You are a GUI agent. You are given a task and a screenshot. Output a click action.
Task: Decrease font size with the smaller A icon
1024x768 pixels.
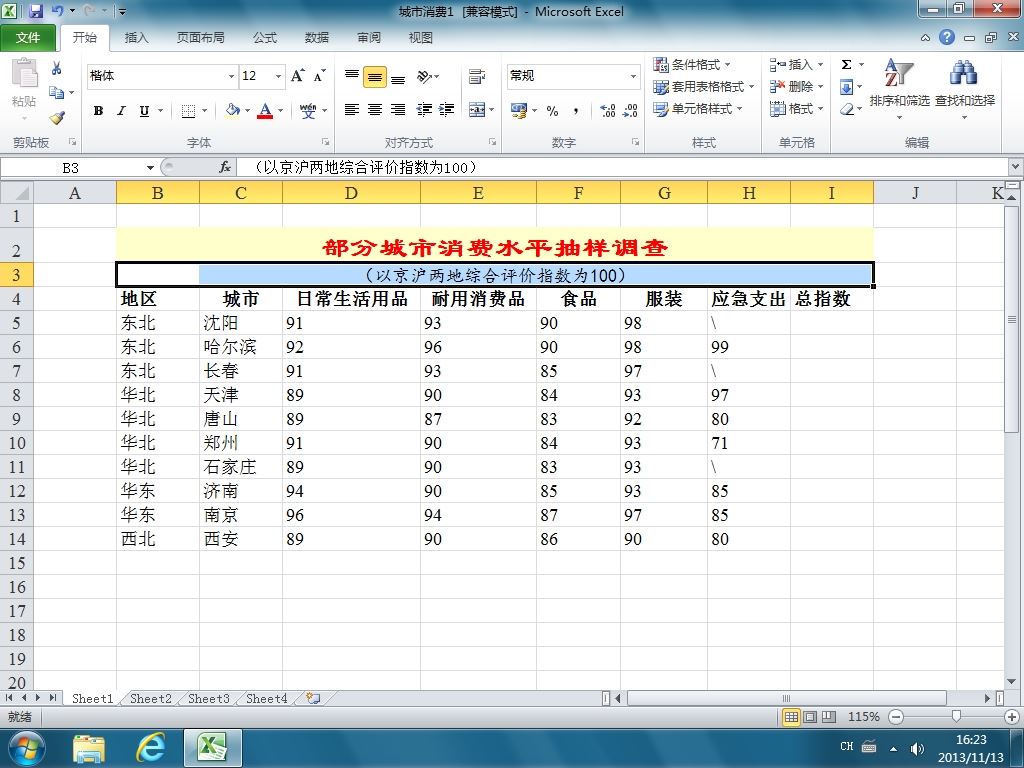click(x=319, y=76)
